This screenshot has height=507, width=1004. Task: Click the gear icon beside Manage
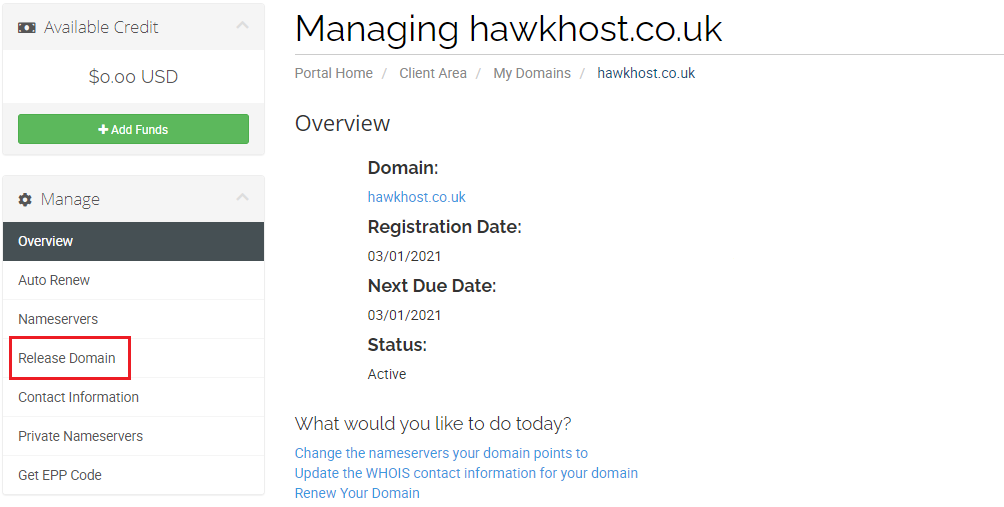26,200
